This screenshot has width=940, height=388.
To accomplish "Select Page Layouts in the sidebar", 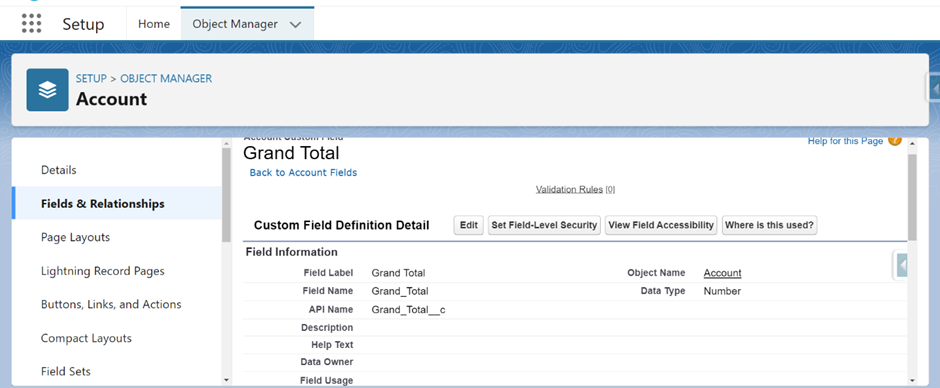I will coord(76,237).
